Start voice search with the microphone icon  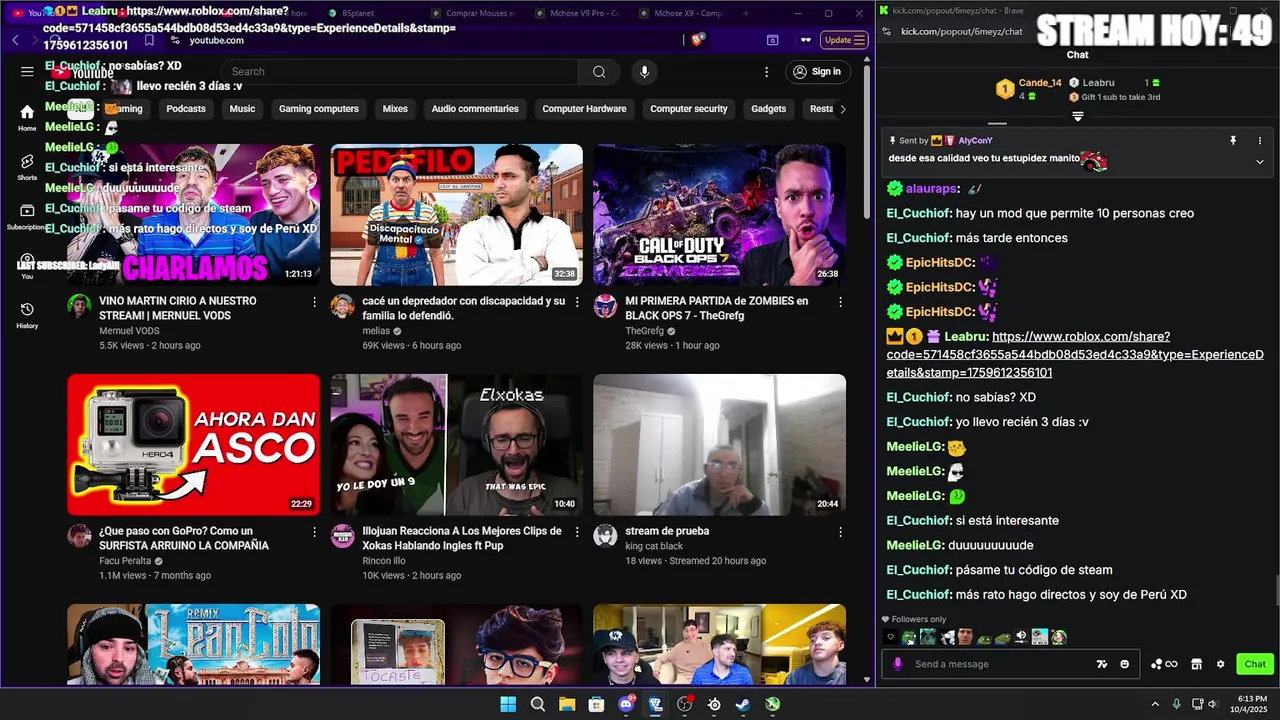coord(644,72)
